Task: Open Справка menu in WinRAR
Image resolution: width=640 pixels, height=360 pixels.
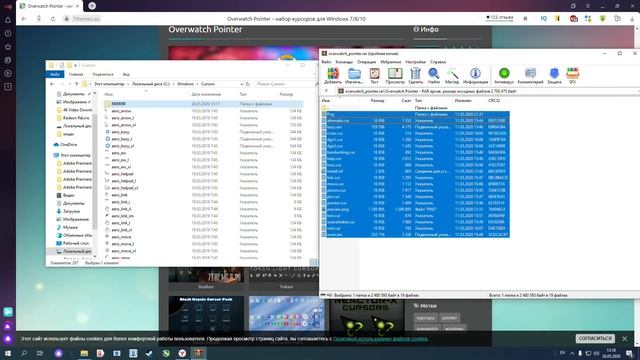Action: [x=438, y=62]
